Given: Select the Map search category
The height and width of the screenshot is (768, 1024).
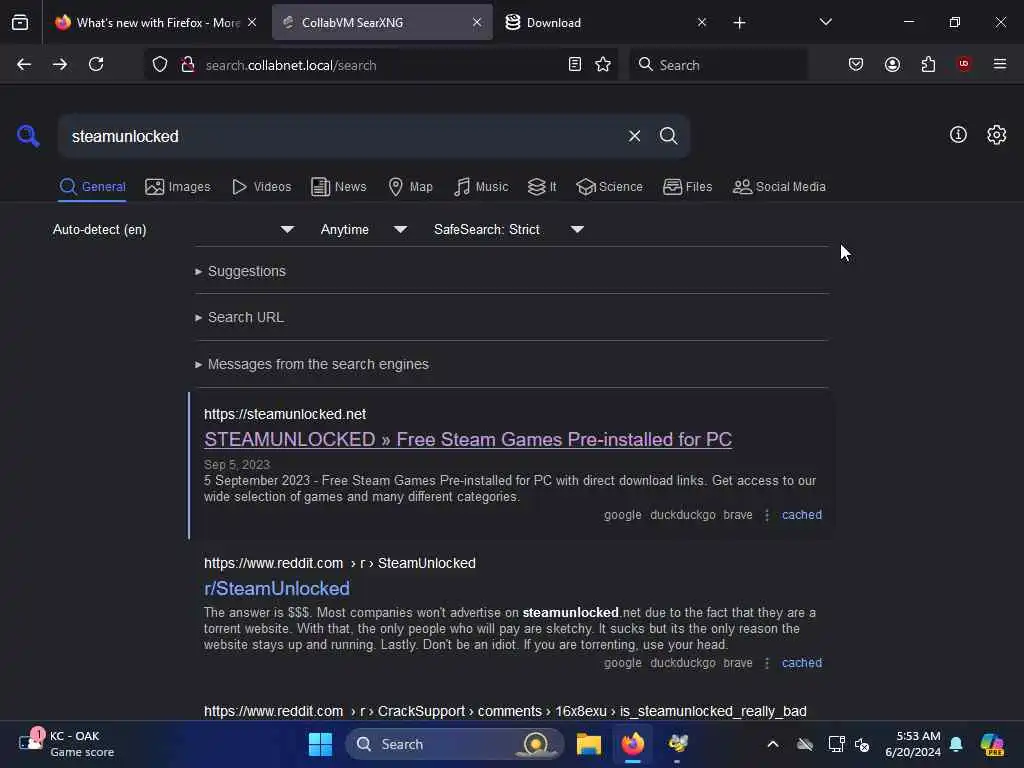Looking at the screenshot, I should [x=410, y=187].
